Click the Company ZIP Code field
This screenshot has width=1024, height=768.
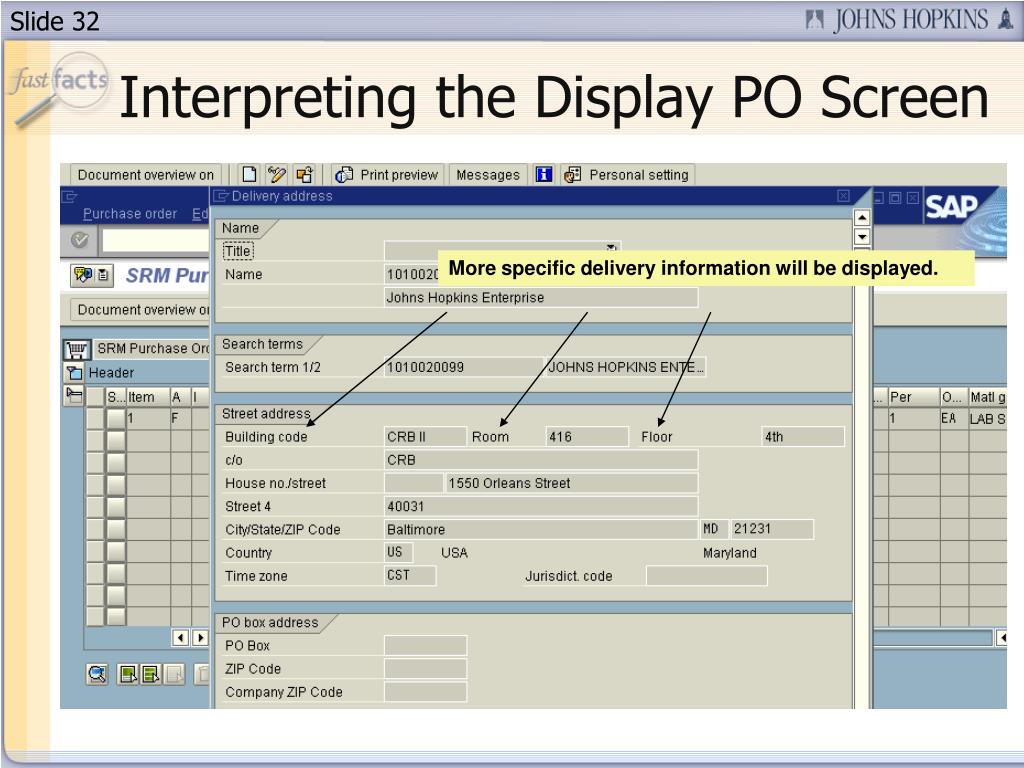click(425, 692)
